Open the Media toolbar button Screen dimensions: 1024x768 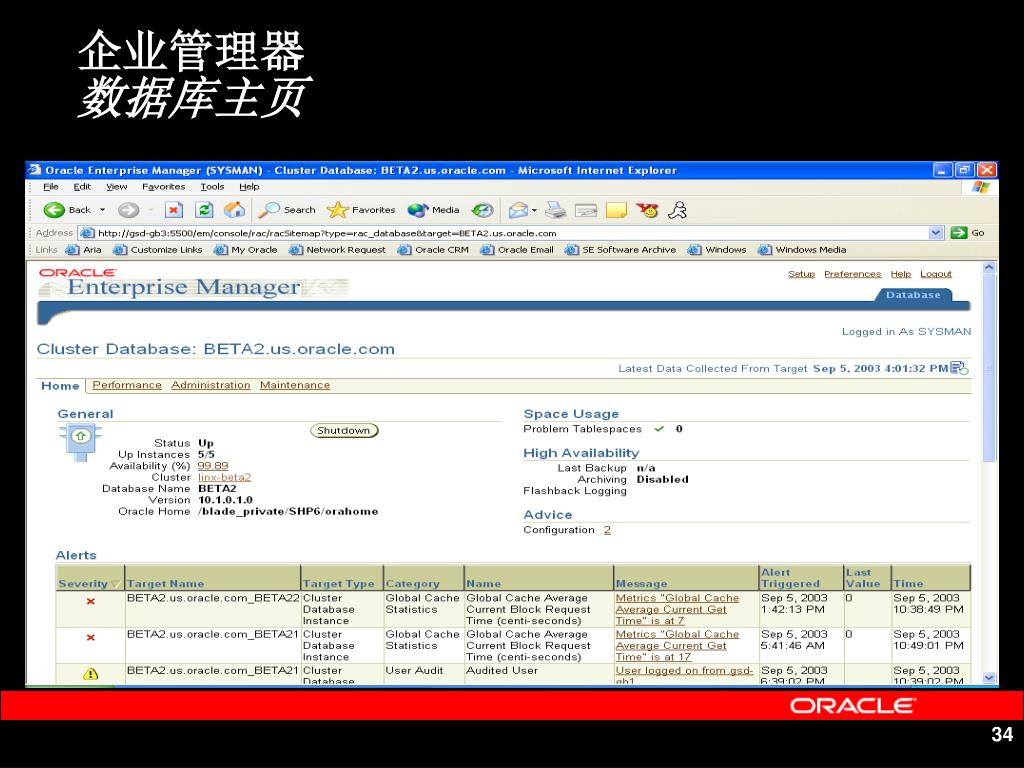(x=434, y=210)
